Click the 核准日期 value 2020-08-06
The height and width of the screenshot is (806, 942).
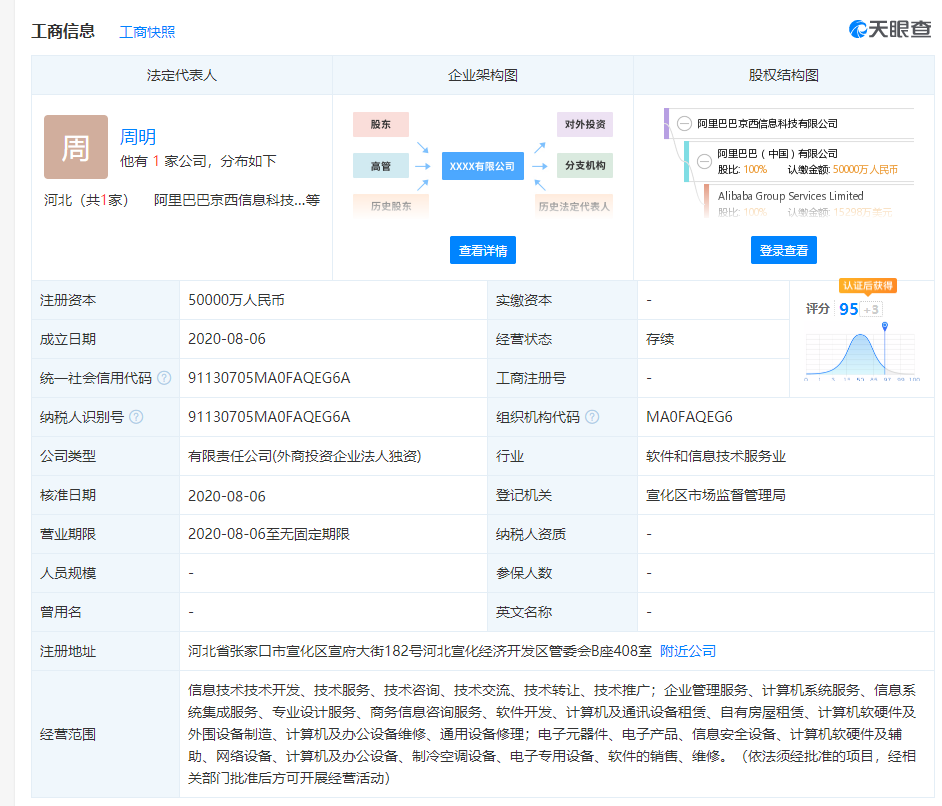pyautogui.click(x=226, y=496)
